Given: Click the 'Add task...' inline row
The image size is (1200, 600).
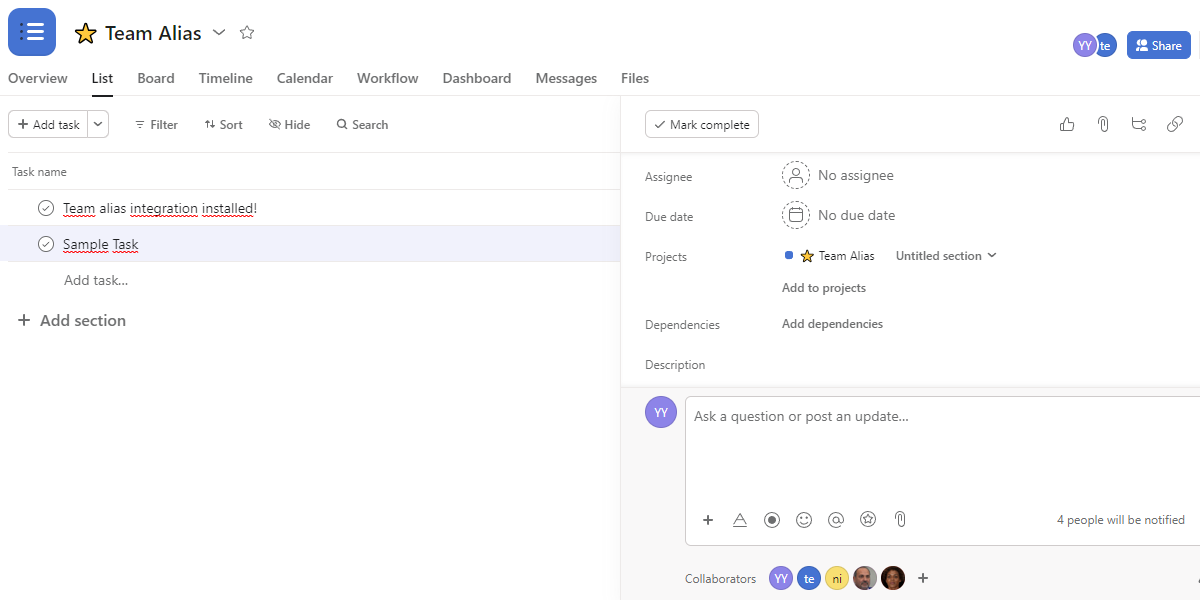Looking at the screenshot, I should 96,280.
